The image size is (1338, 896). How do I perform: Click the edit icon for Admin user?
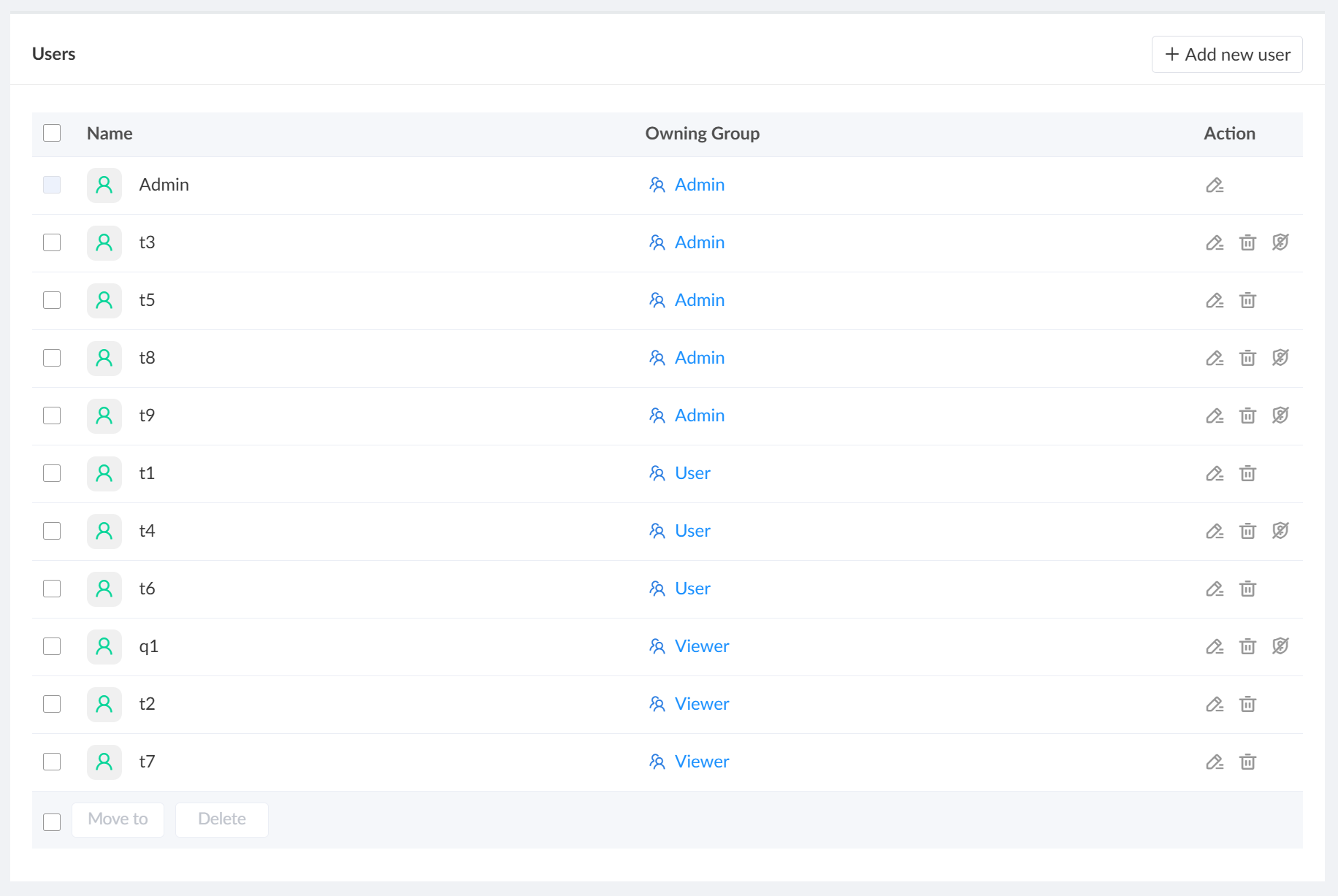click(1215, 185)
